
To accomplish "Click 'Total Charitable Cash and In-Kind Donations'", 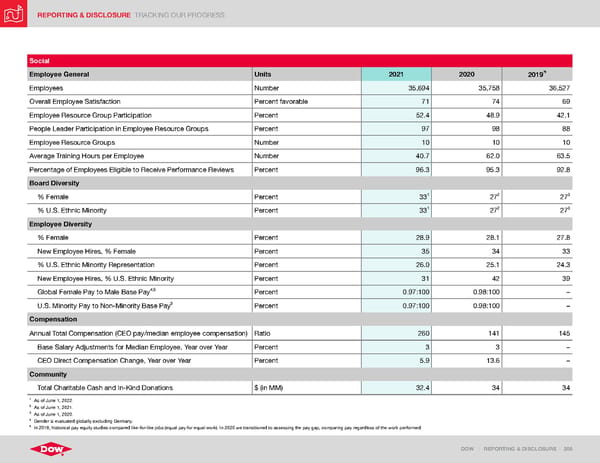I will pos(105,388).
